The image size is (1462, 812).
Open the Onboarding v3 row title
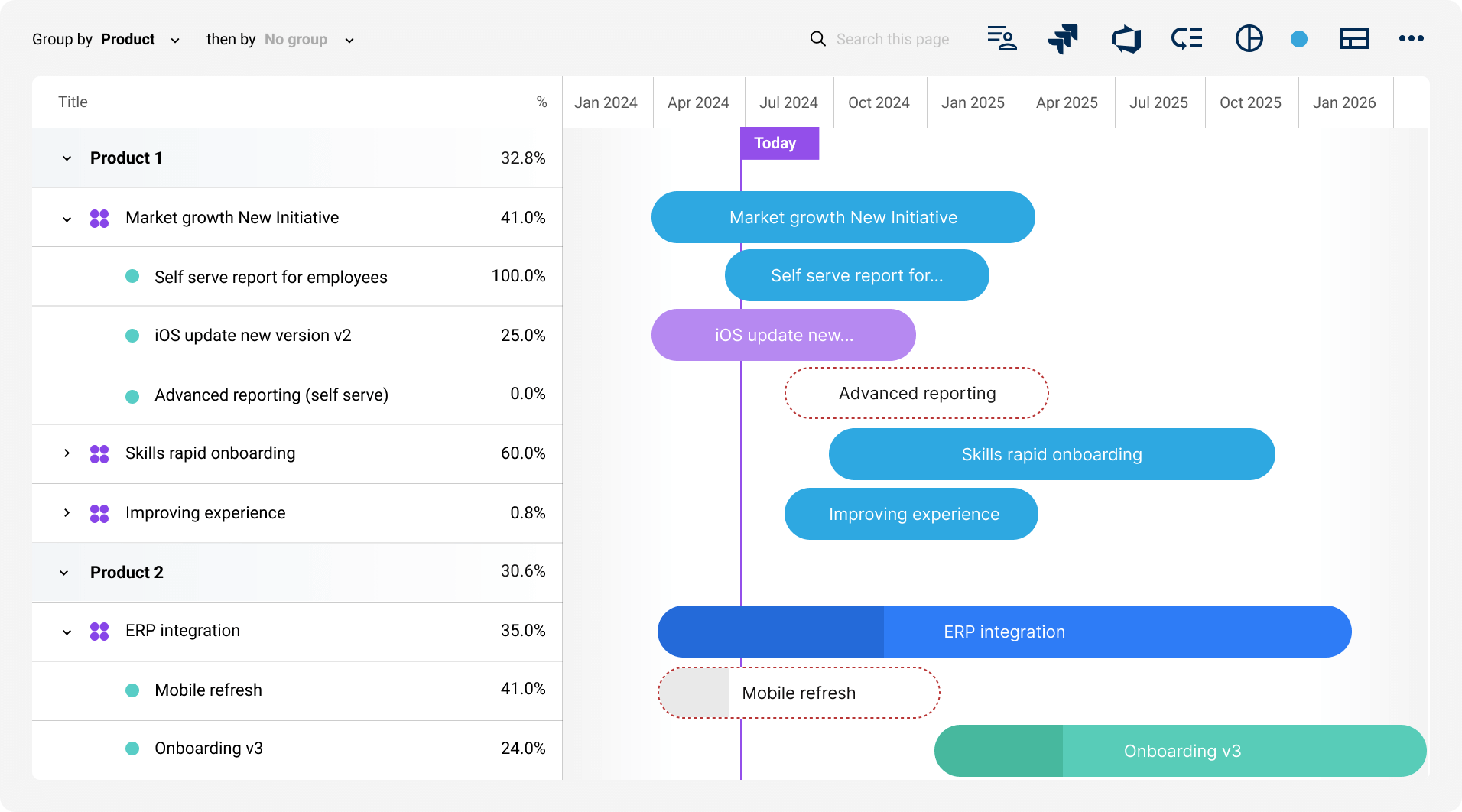pyautogui.click(x=209, y=749)
